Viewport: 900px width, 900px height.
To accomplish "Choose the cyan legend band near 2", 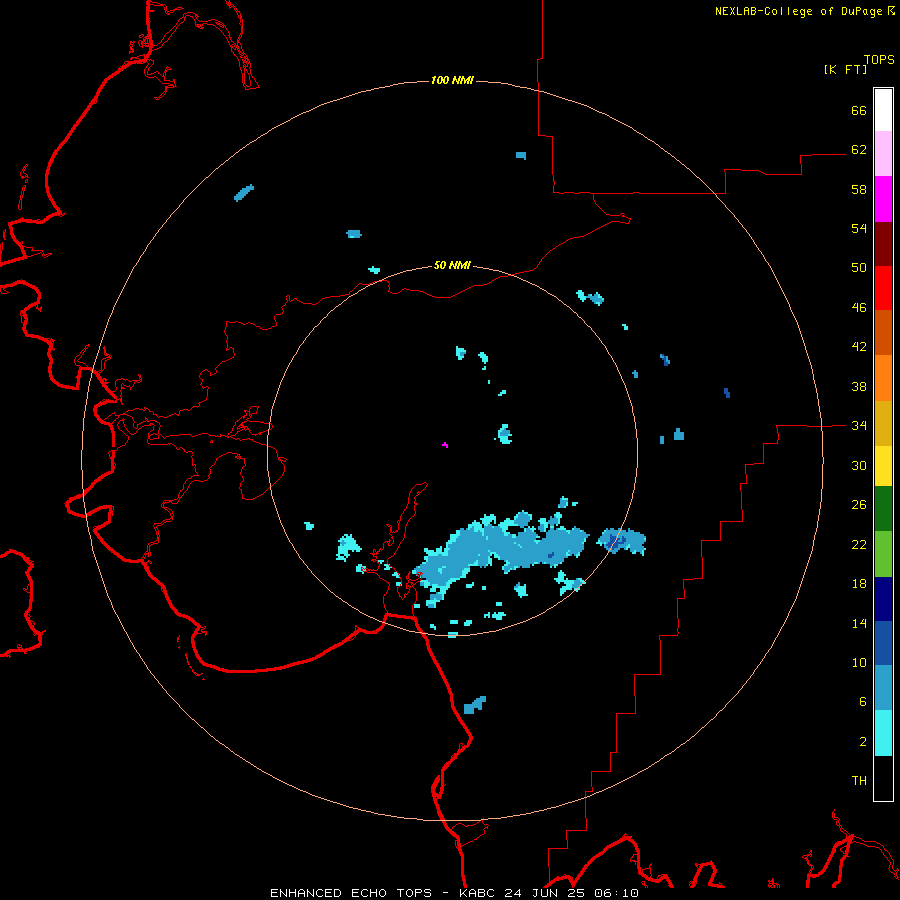I will point(883,733).
